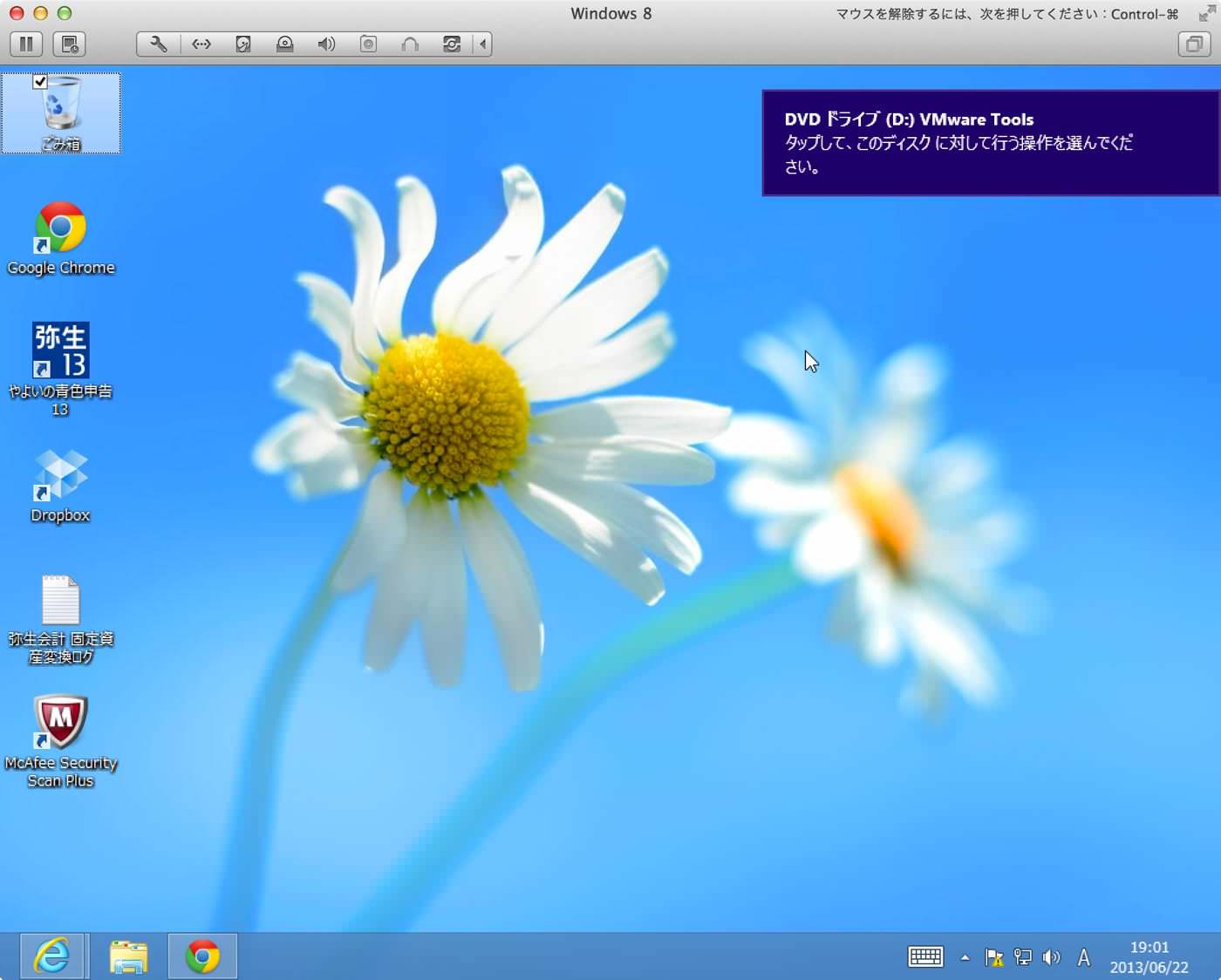Image resolution: width=1221 pixels, height=980 pixels.
Task: Open Internet Explorer from taskbar
Action: pyautogui.click(x=52, y=956)
